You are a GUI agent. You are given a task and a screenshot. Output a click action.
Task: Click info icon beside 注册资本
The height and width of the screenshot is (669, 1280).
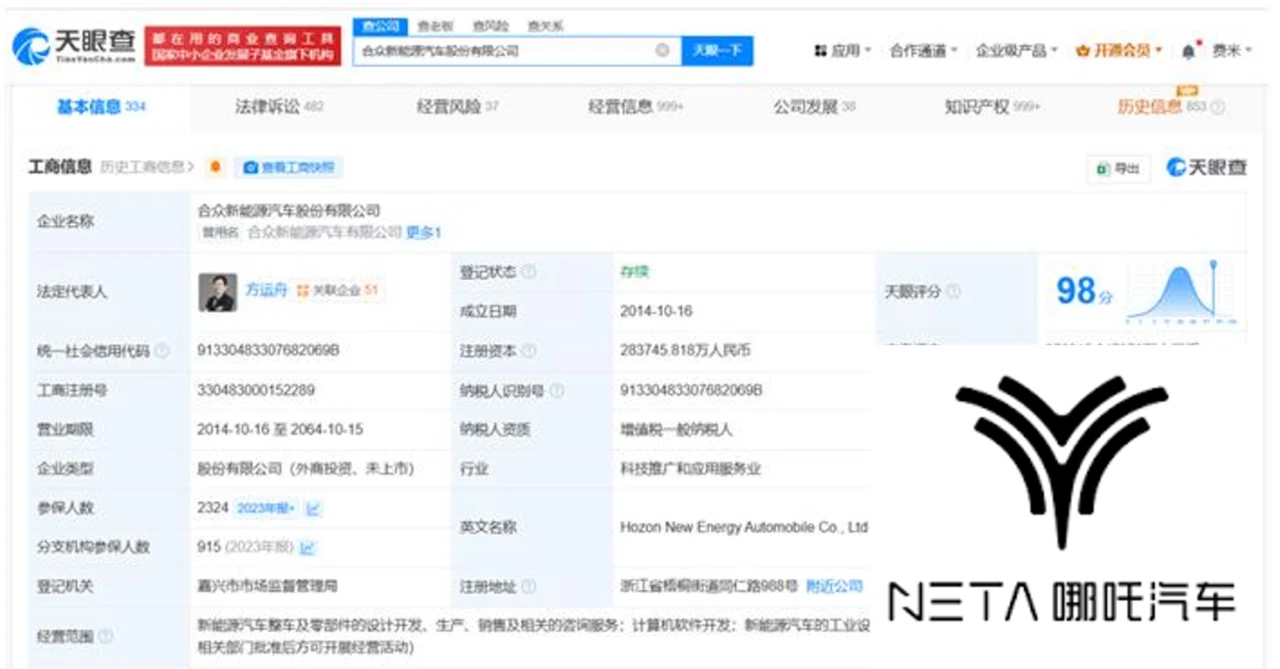coord(529,351)
